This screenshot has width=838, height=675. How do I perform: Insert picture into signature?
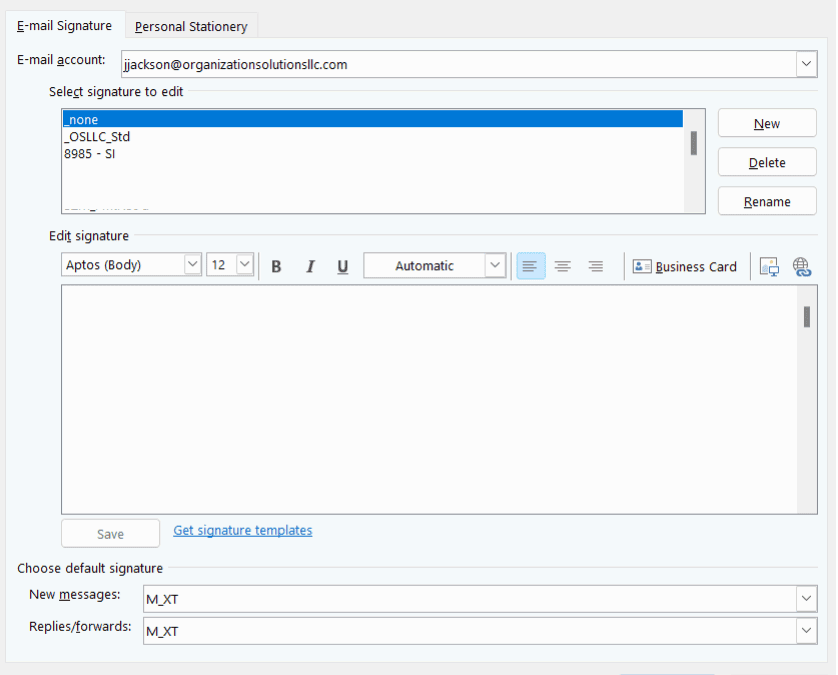(x=769, y=266)
